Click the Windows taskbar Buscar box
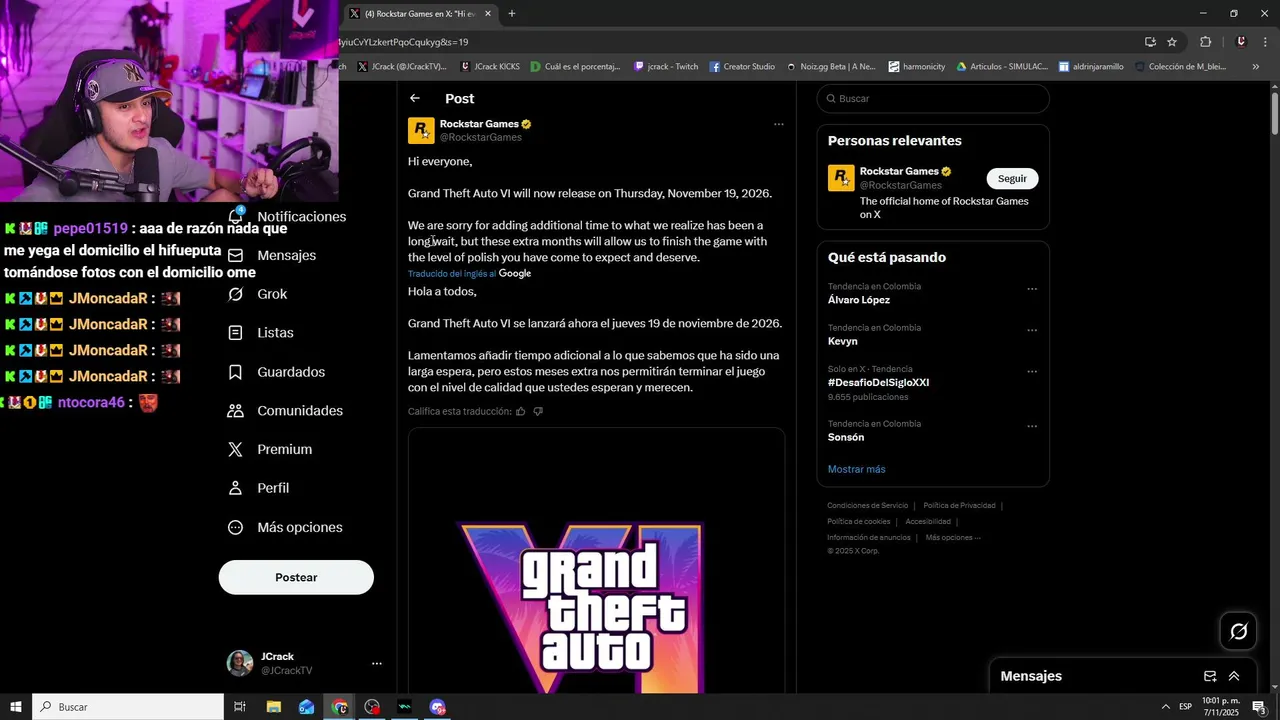 point(128,707)
